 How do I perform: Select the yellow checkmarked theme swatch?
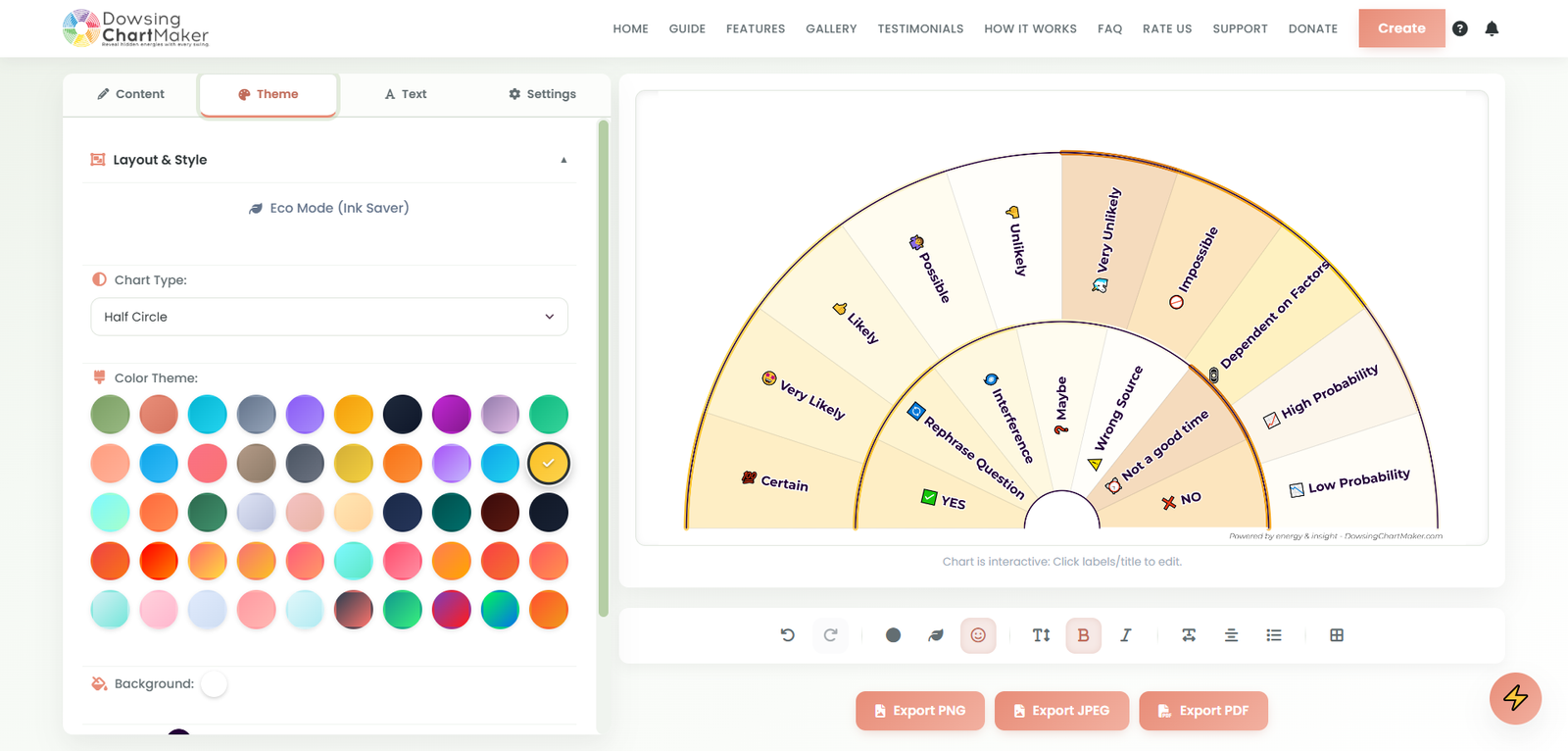point(549,463)
